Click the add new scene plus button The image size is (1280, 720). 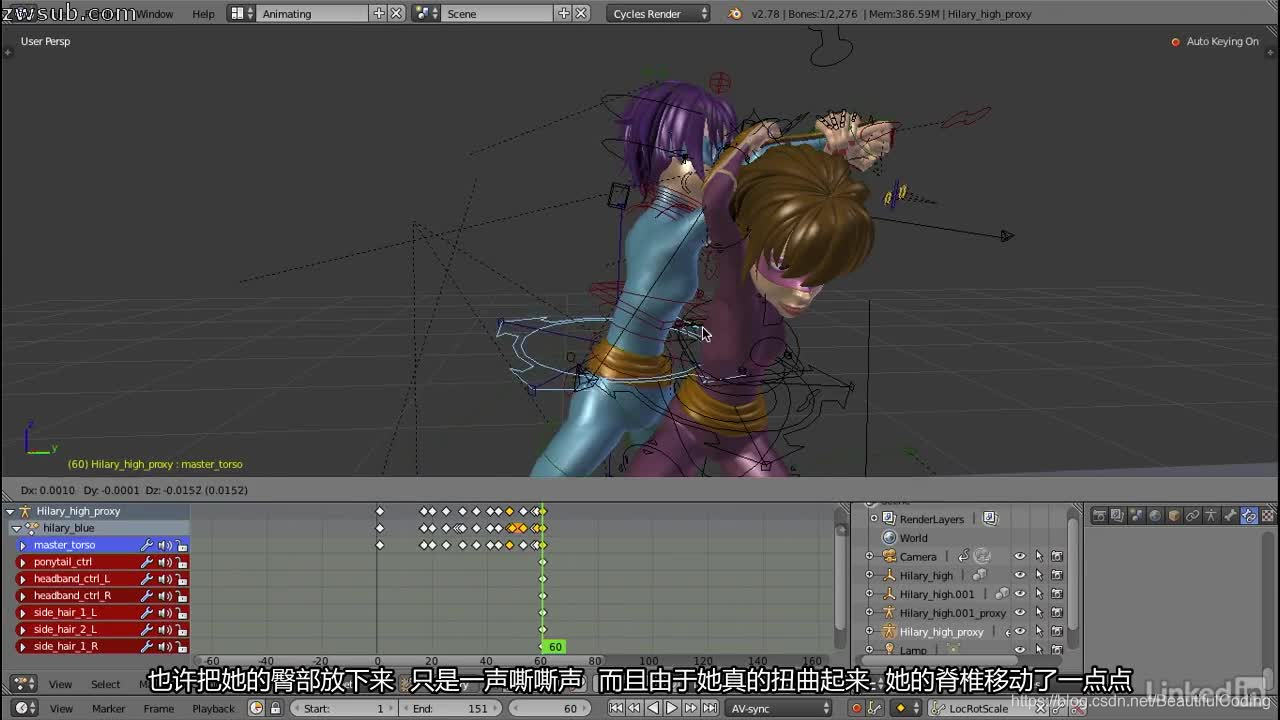[x=564, y=14]
